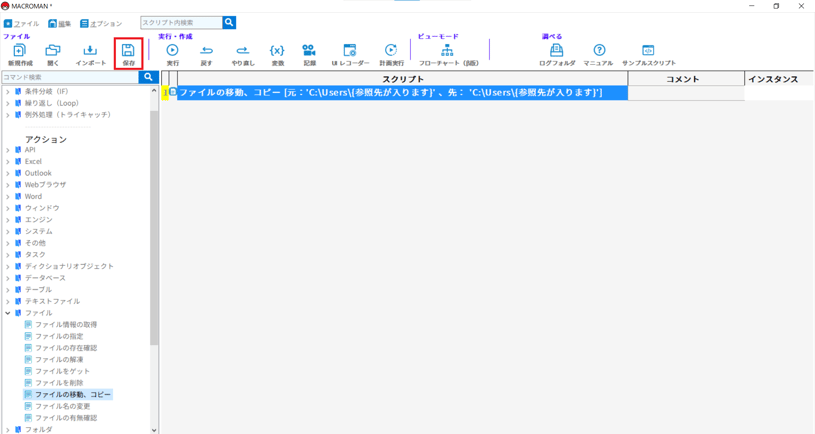
Task: Click the 戻す (Undo) arrow icon
Action: [206, 50]
